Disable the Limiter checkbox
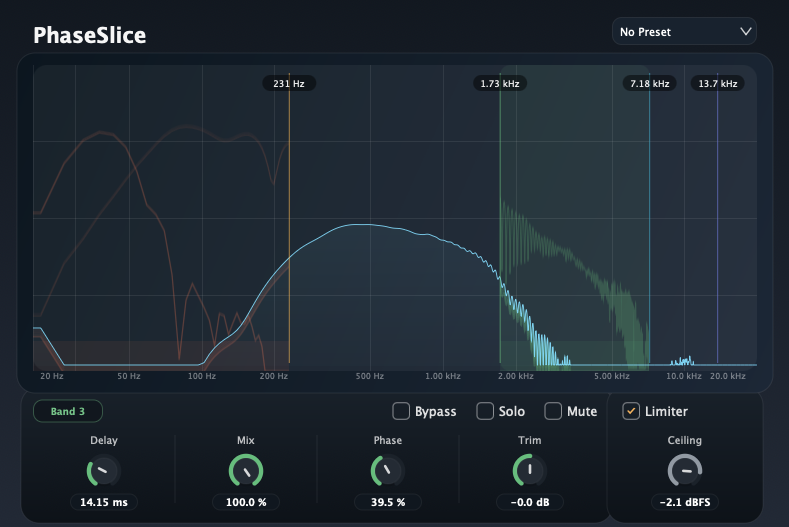Screen dimensions: 789x527 pyautogui.click(x=631, y=411)
